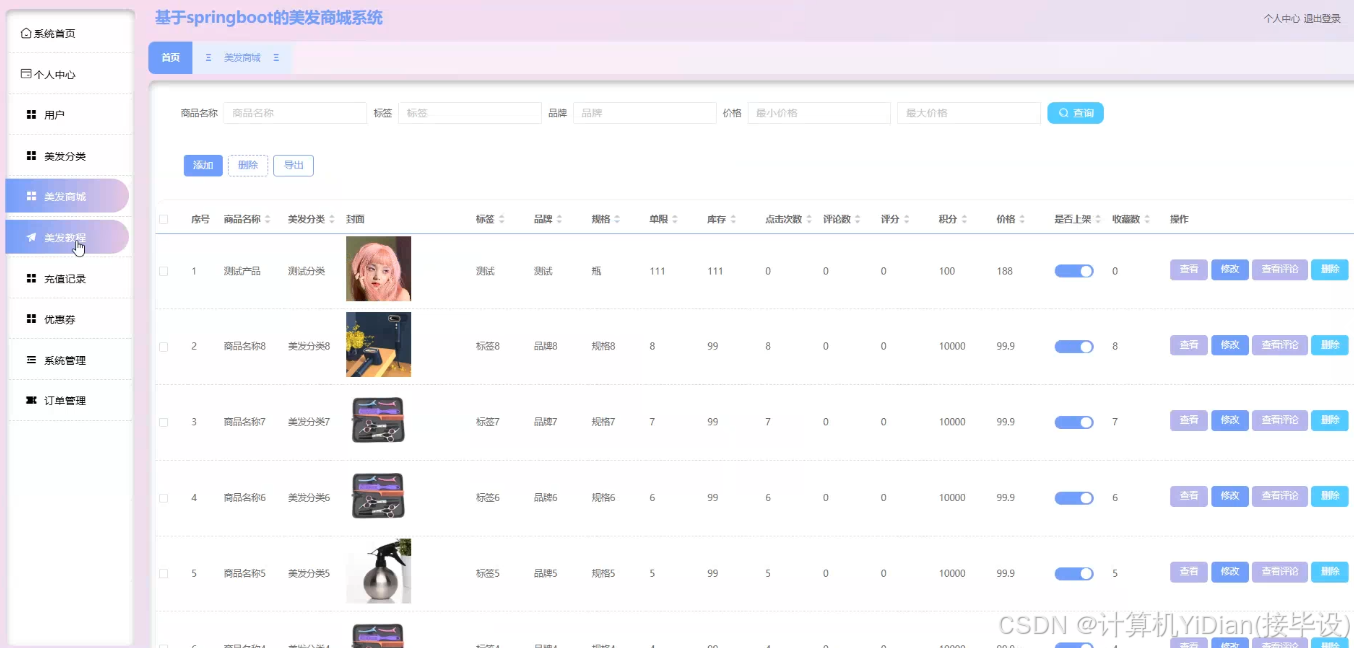
Task: Click the 标签 search input
Action: (x=469, y=113)
